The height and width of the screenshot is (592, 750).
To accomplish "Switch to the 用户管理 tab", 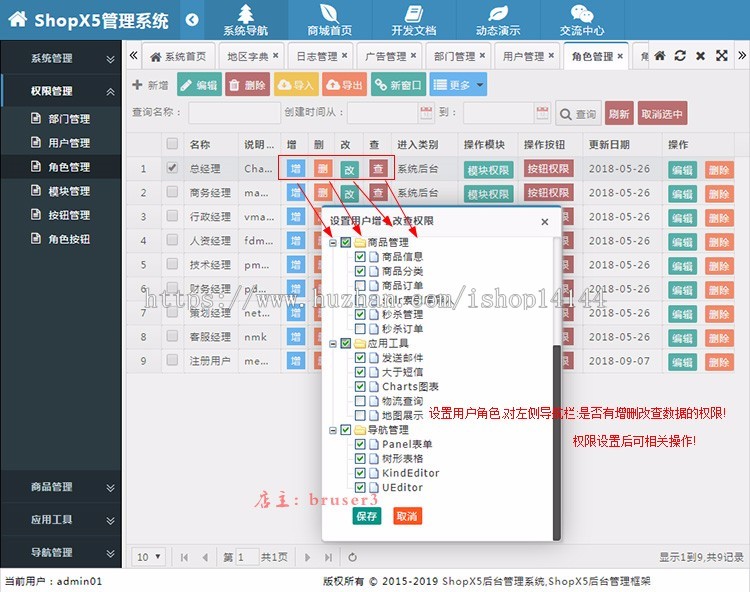I will pyautogui.click(x=528, y=56).
